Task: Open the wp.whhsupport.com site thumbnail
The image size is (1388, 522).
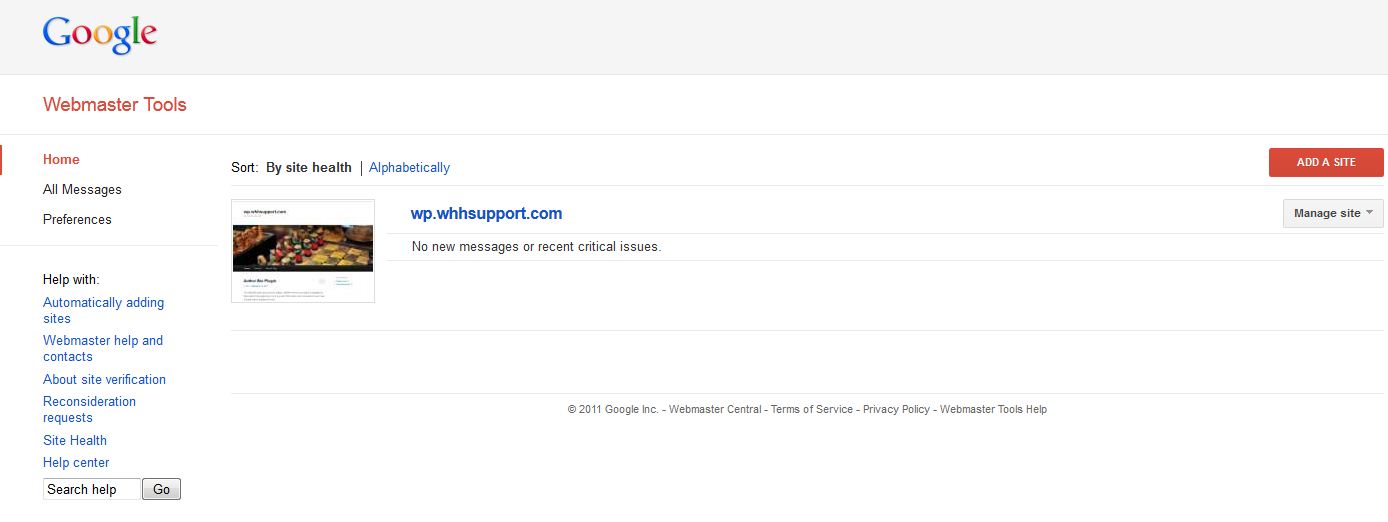Action: (x=302, y=251)
